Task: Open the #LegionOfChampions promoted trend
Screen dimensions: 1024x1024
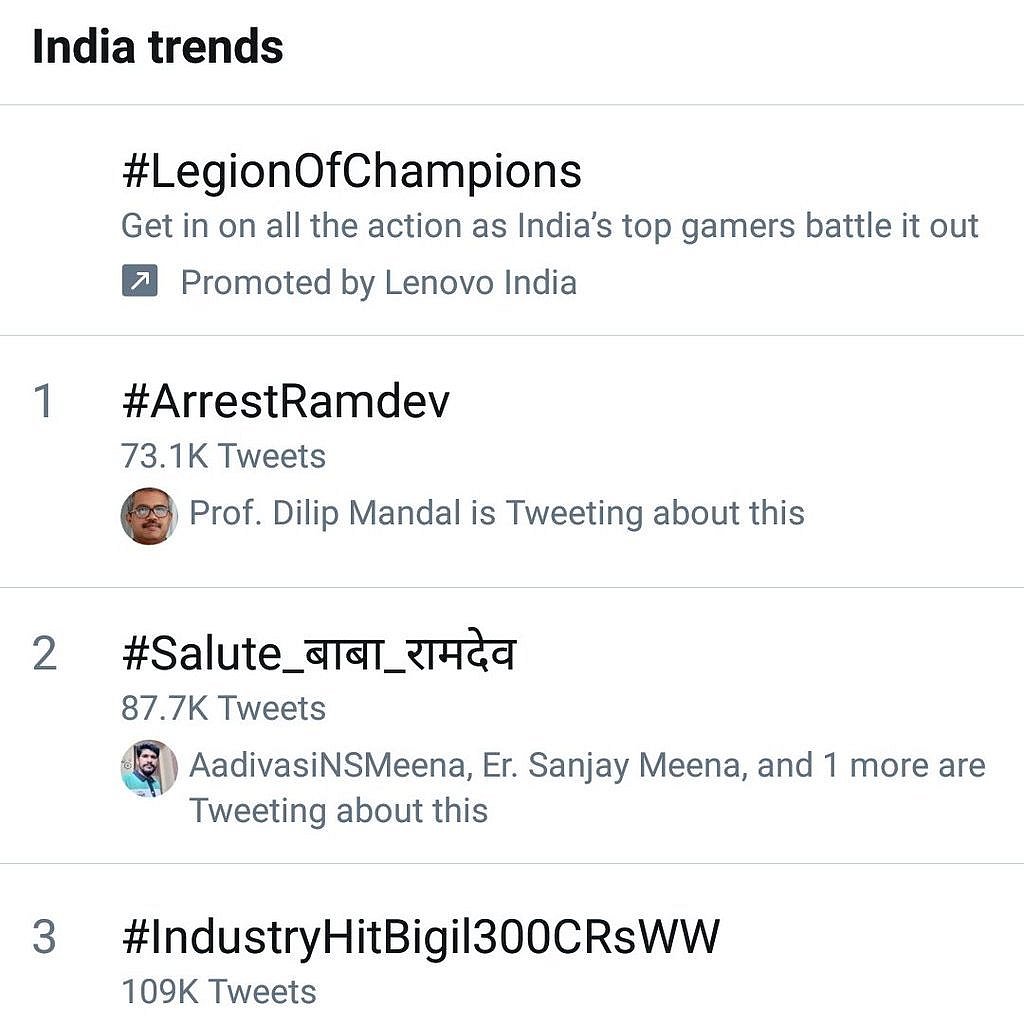Action: tap(351, 172)
